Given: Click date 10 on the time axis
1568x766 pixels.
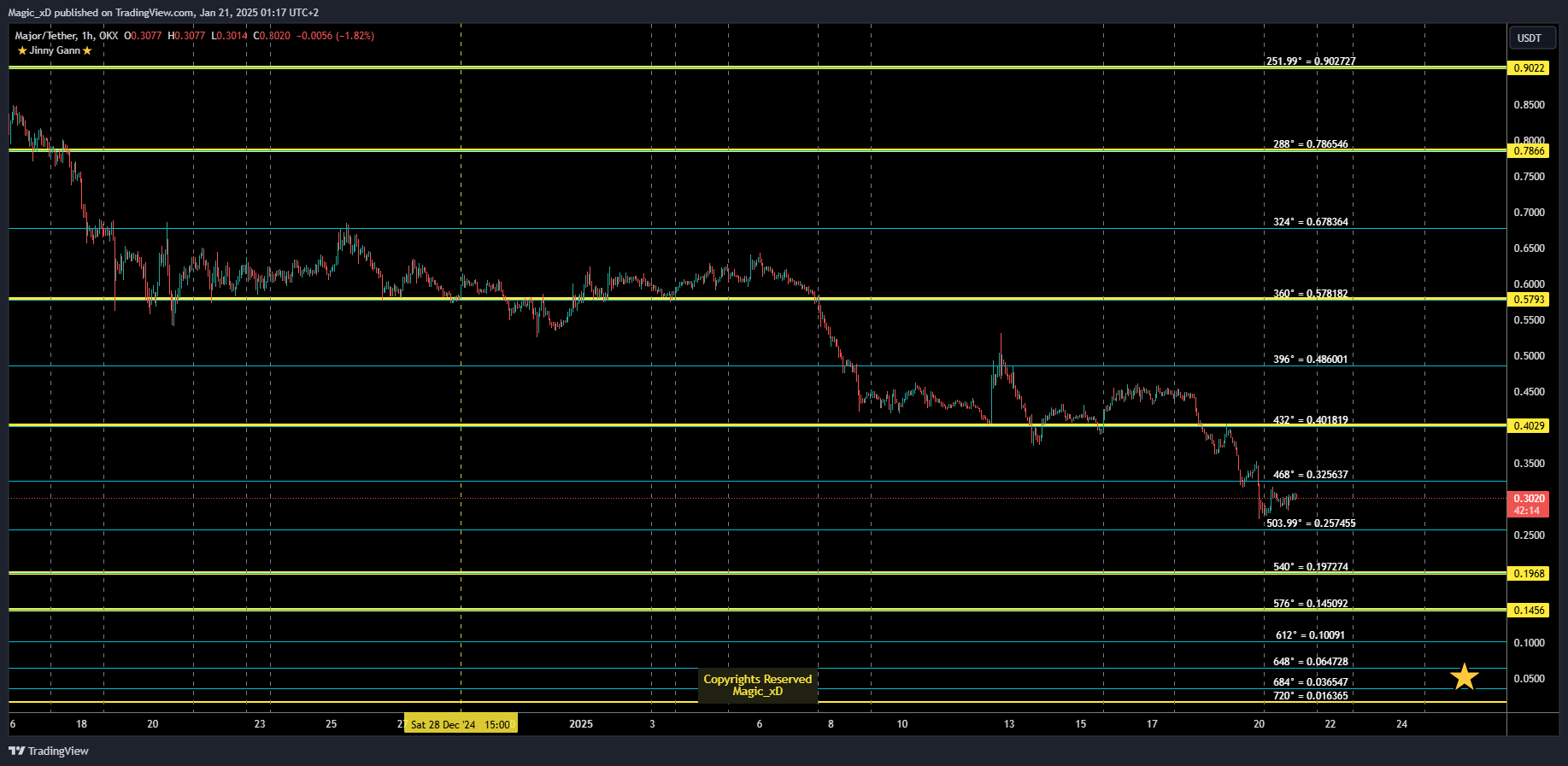Looking at the screenshot, I should (902, 724).
